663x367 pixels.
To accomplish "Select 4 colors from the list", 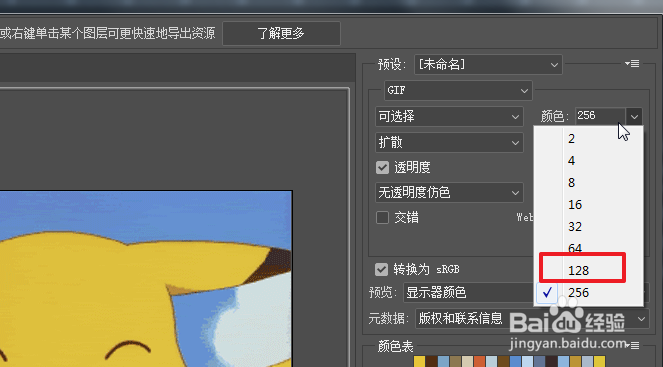I will pos(589,161).
